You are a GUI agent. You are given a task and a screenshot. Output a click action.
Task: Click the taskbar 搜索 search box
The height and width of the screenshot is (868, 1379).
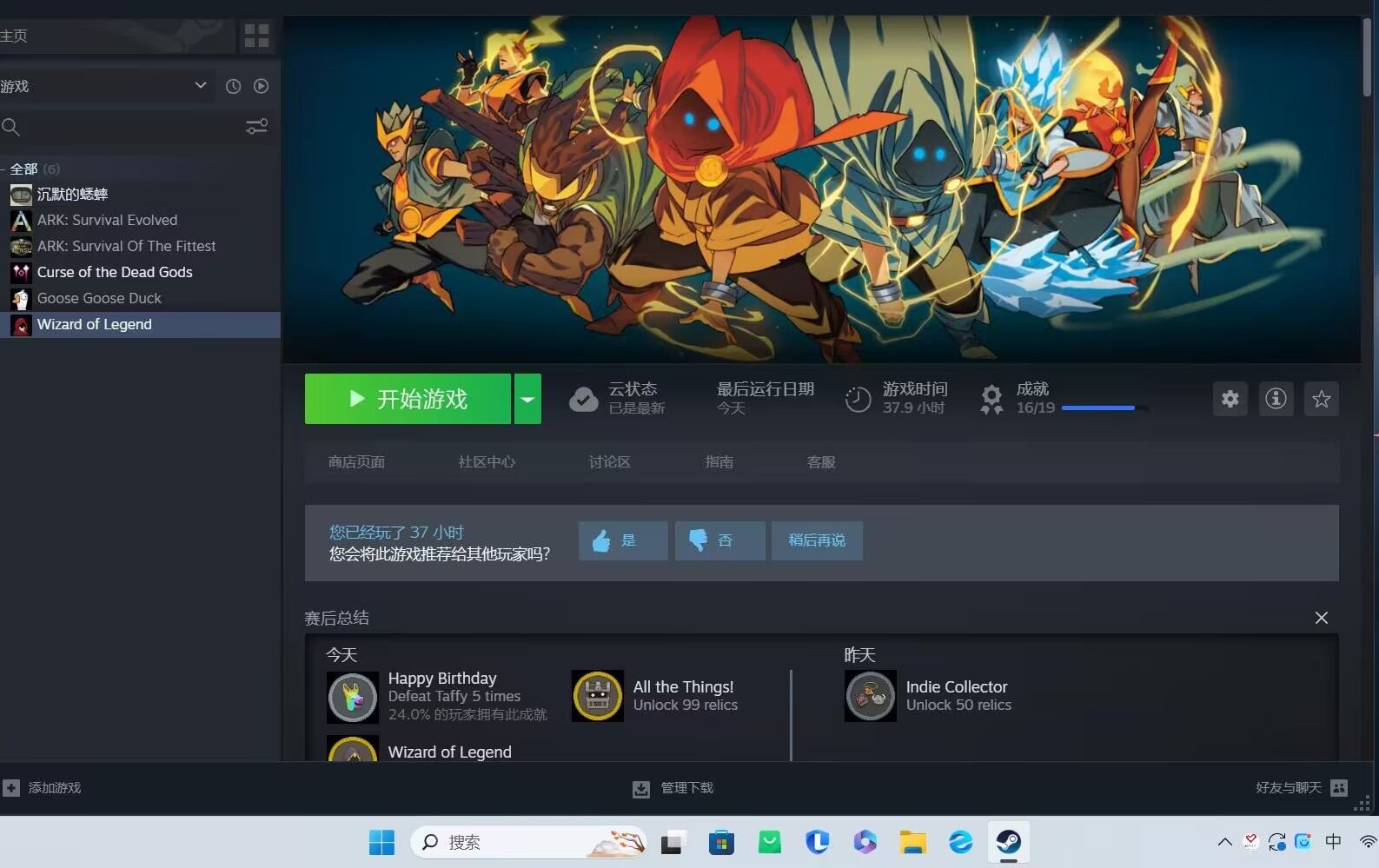(x=529, y=842)
